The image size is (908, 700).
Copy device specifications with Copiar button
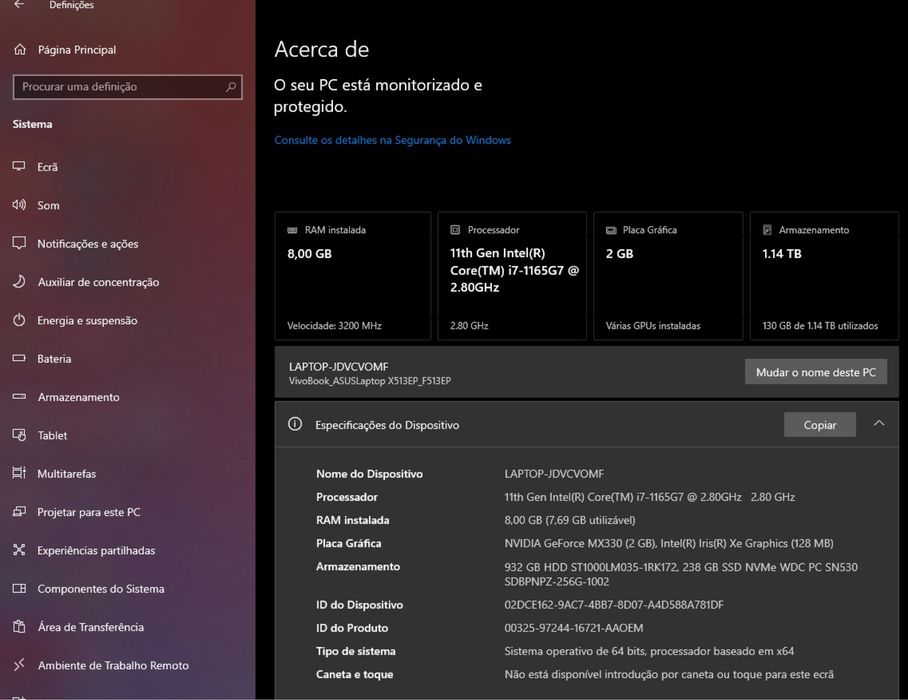(x=819, y=425)
